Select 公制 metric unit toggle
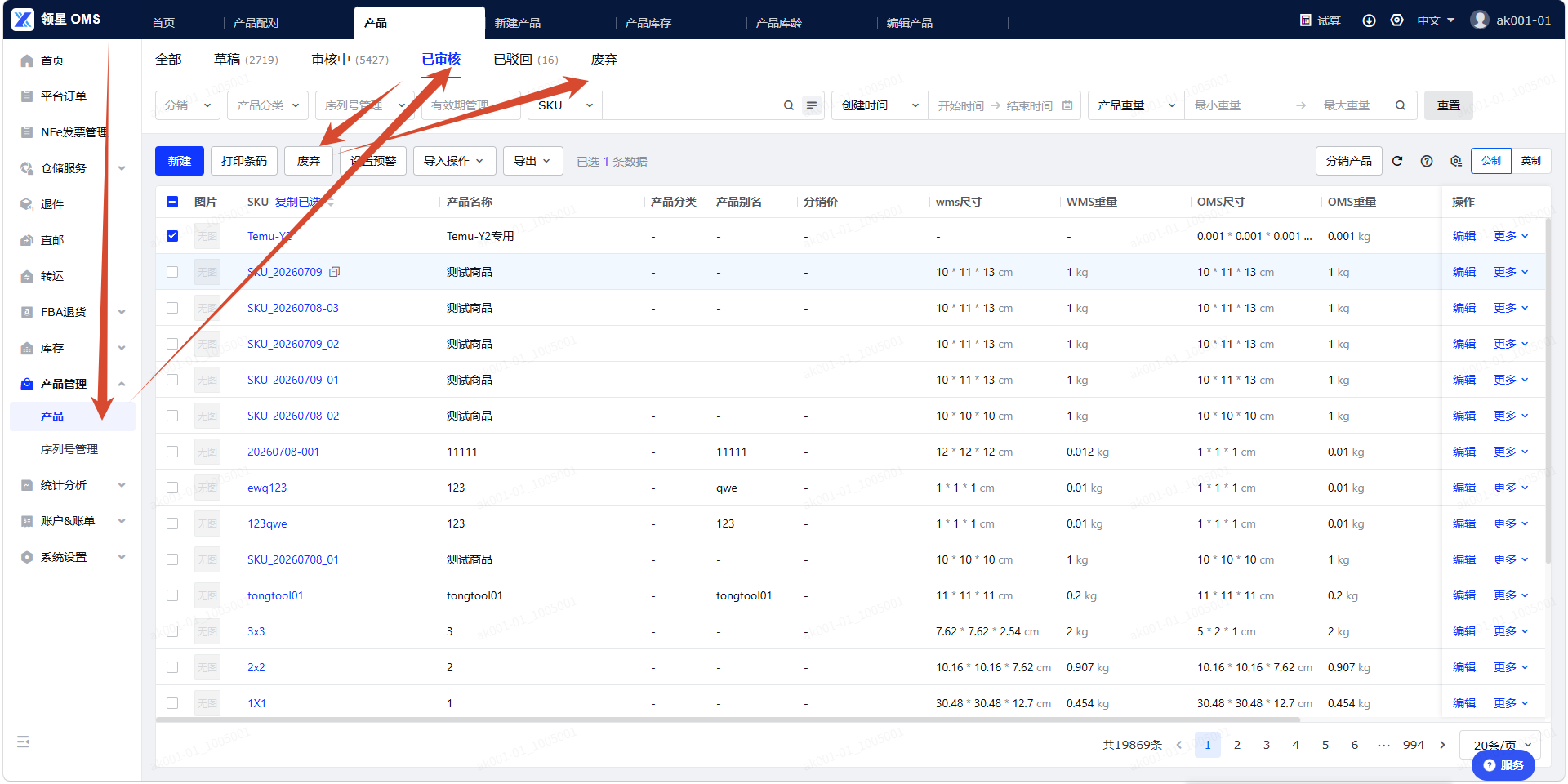 [1491, 161]
